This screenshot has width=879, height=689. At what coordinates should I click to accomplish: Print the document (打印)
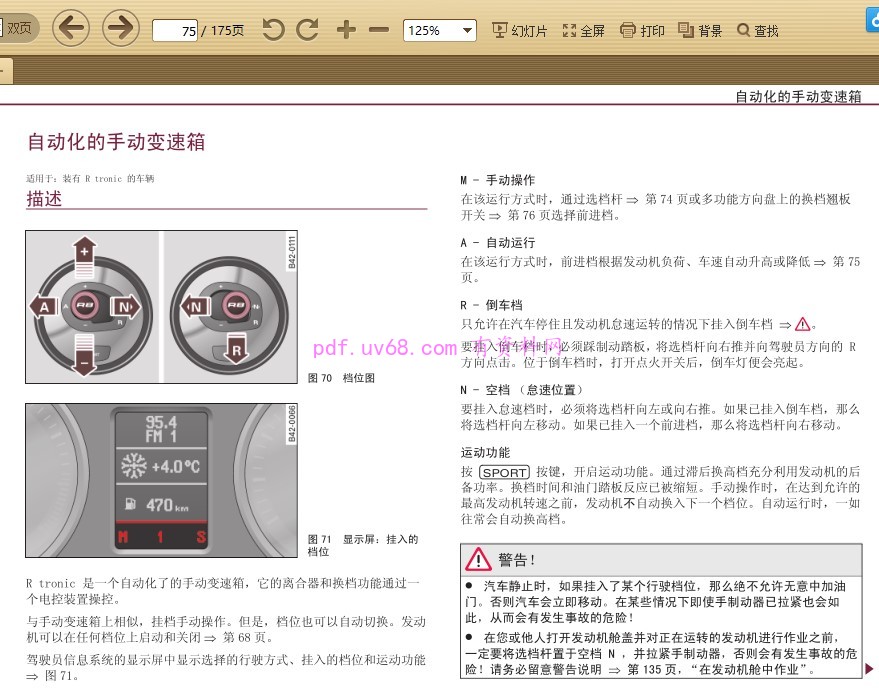click(x=642, y=31)
